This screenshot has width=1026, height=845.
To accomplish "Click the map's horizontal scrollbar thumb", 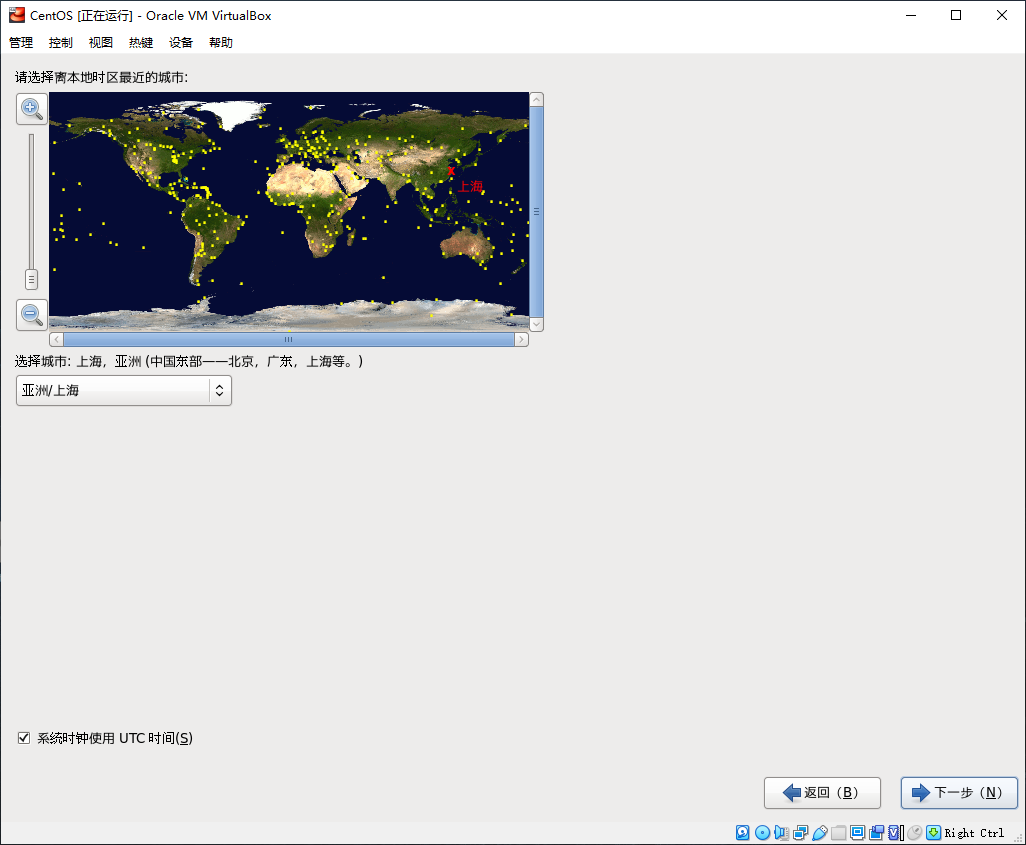I will pos(289,339).
